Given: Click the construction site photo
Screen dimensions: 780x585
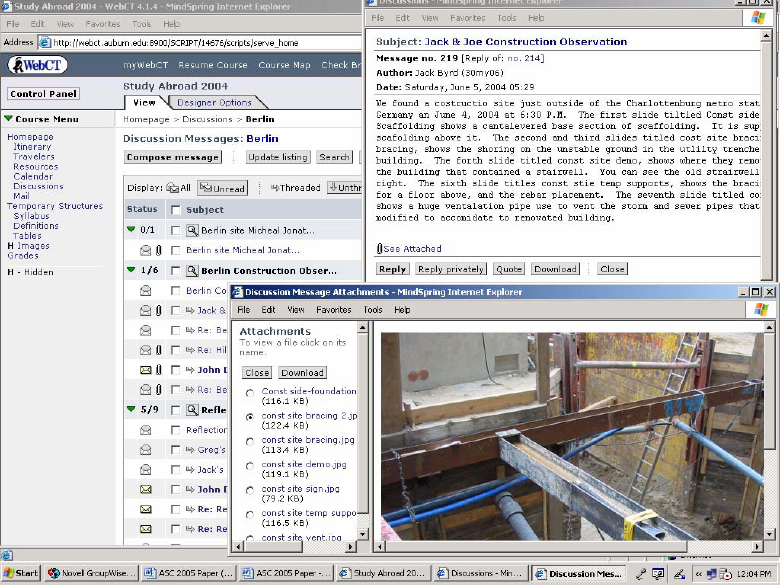Looking at the screenshot, I should (x=572, y=436).
